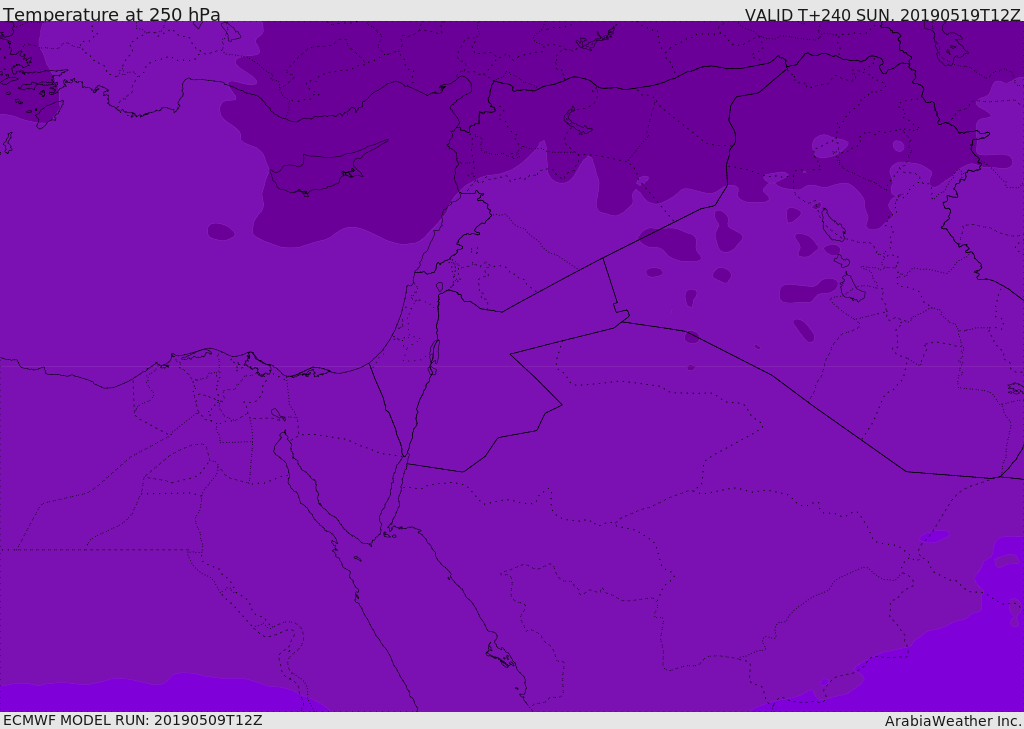Click the 'ArabiaWeather Inc' credit text

(953, 721)
